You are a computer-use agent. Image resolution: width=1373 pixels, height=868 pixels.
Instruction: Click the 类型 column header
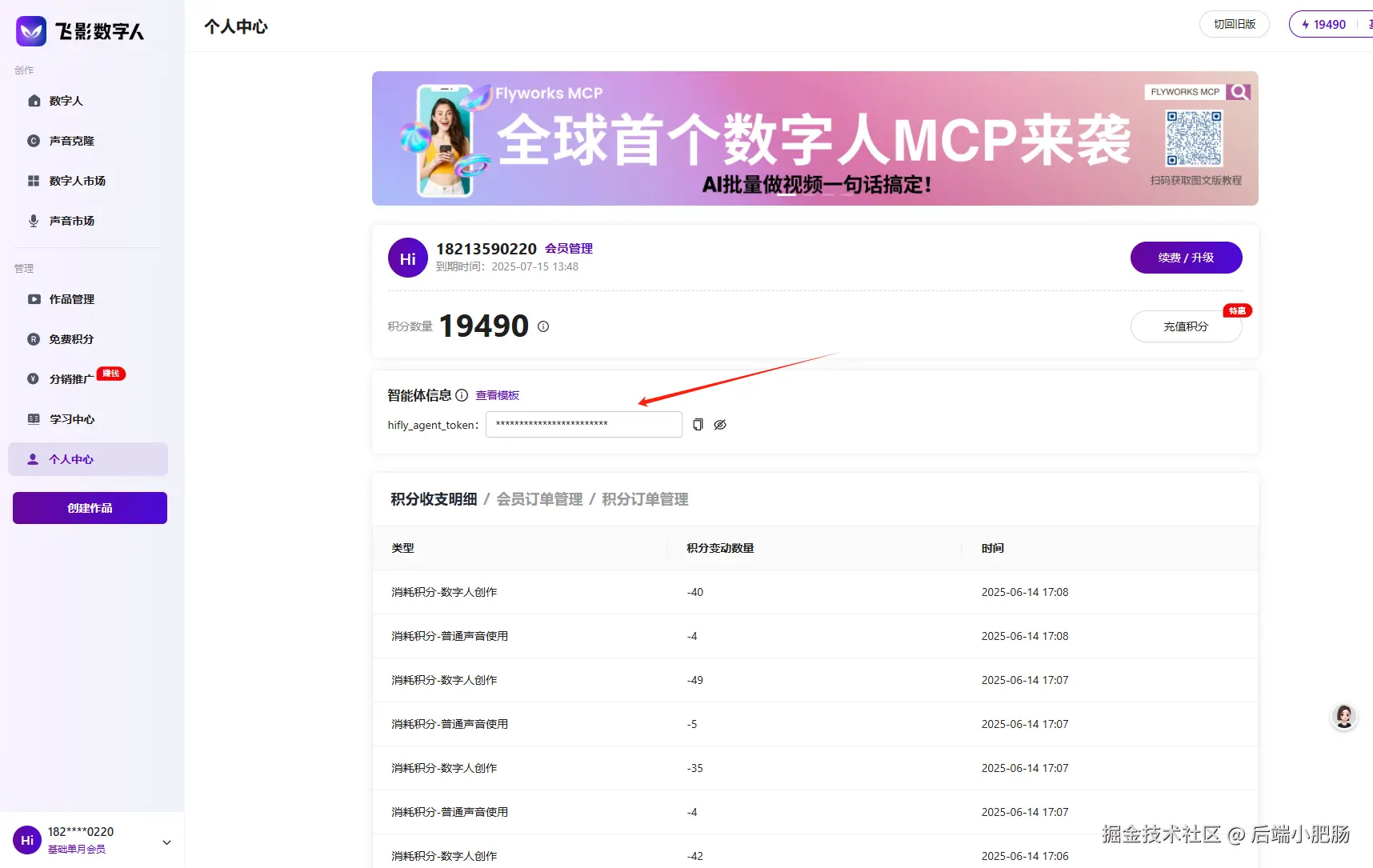click(x=403, y=548)
